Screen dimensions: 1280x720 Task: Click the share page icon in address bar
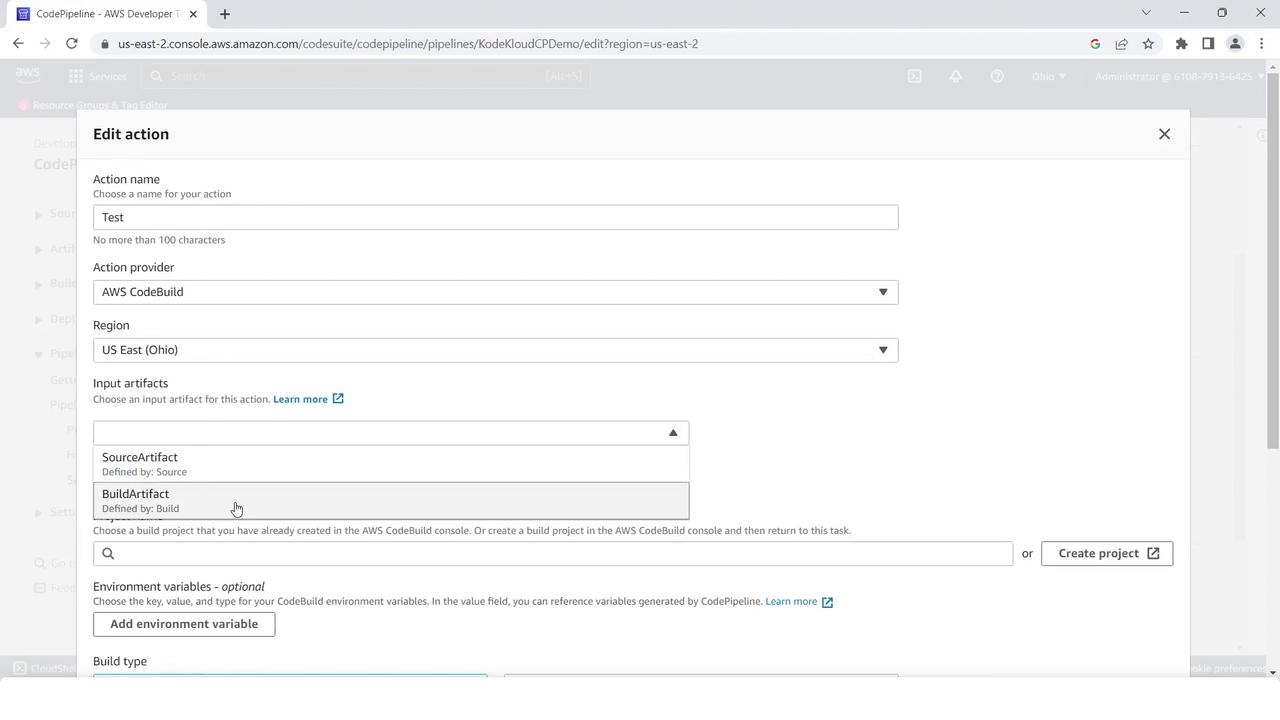click(x=1121, y=44)
